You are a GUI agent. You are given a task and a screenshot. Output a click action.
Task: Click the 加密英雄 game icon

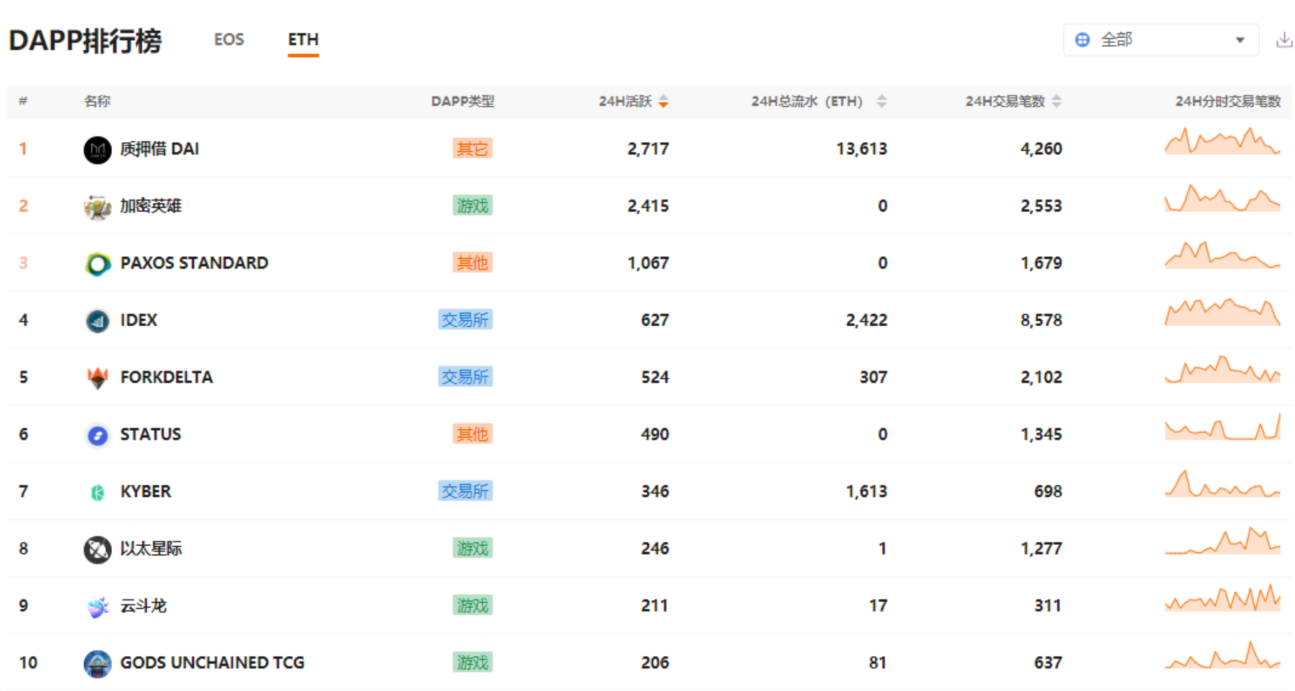pyautogui.click(x=97, y=206)
